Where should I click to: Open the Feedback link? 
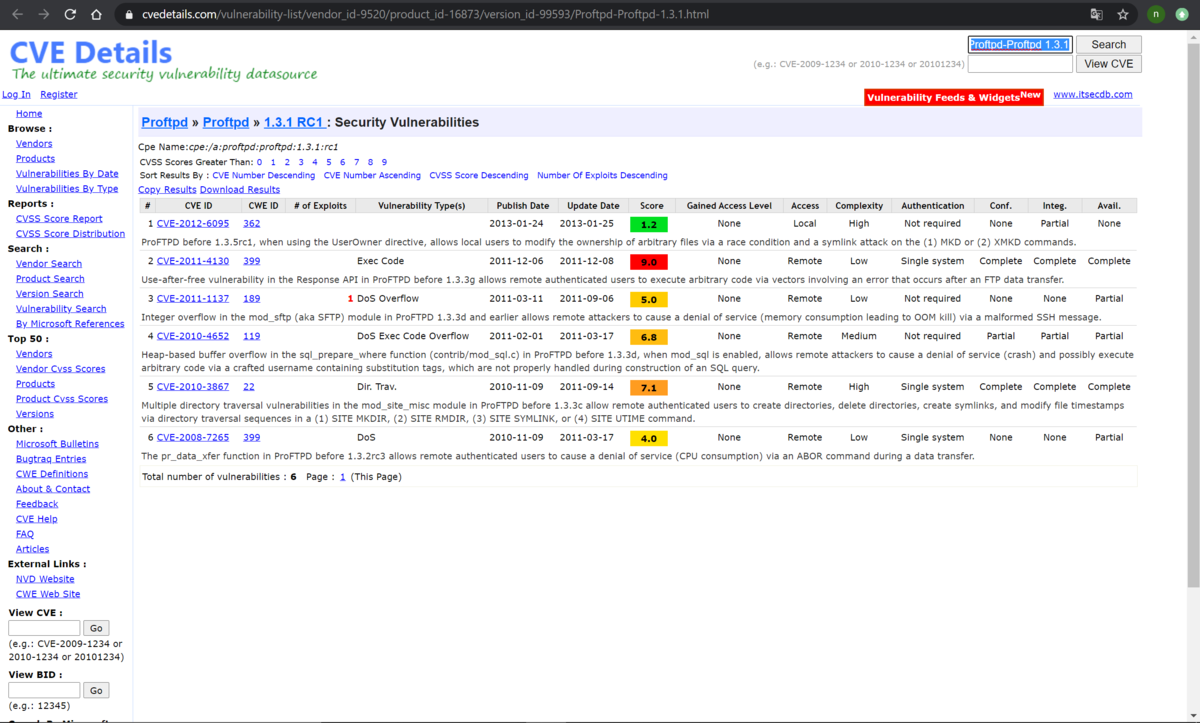pos(37,504)
